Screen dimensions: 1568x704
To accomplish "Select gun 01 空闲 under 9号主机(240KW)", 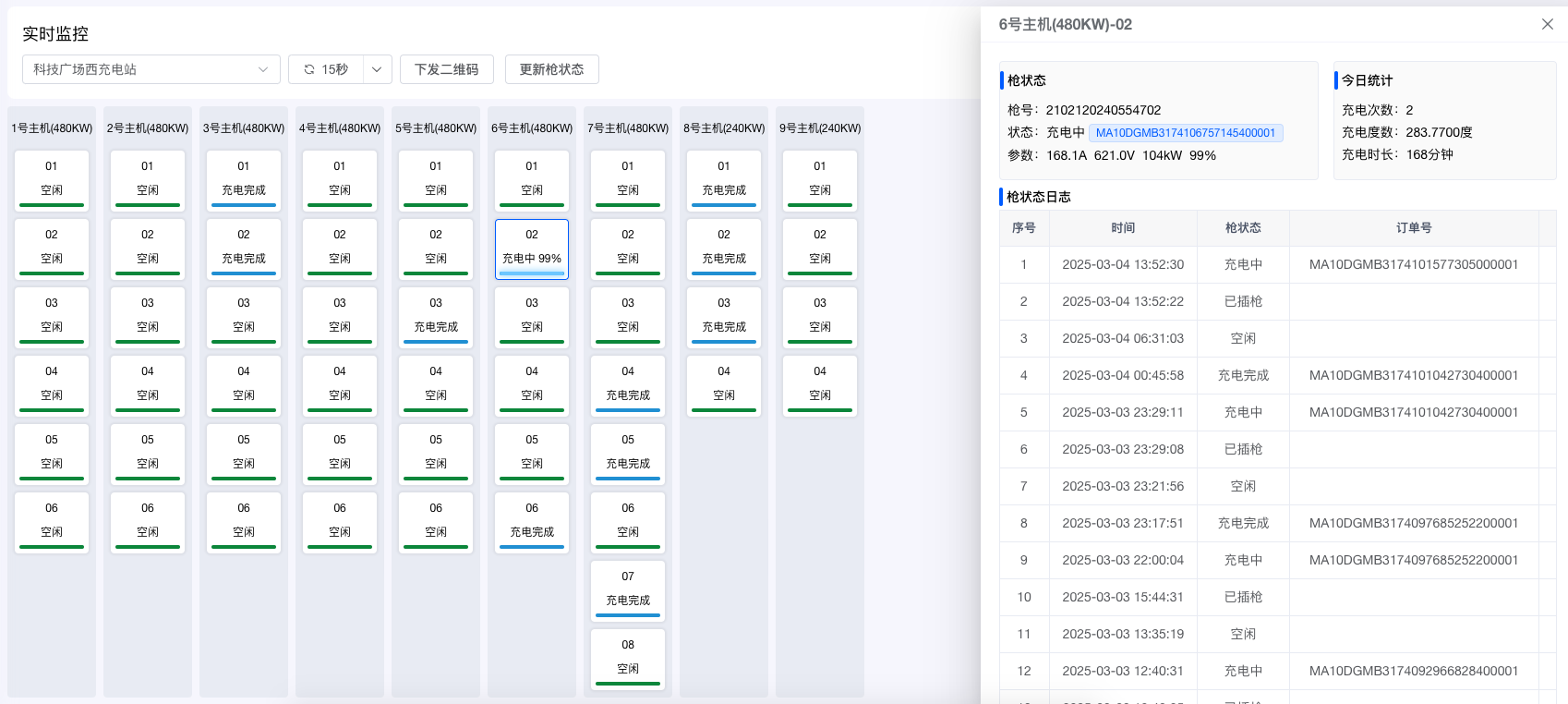I will 820,181.
